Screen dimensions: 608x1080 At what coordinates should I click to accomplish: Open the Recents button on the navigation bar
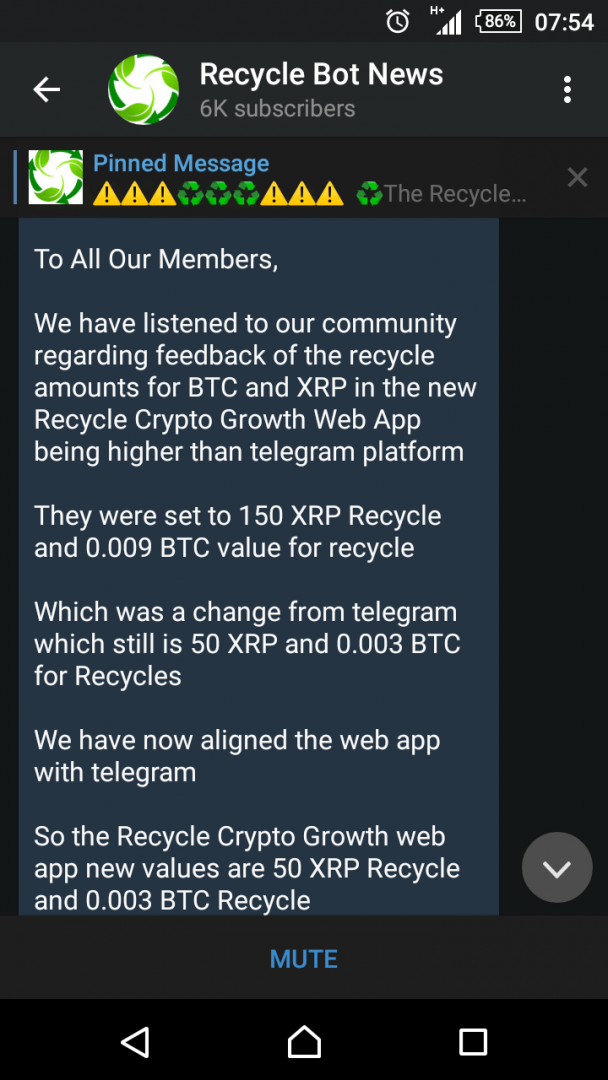pyautogui.click(x=472, y=1043)
